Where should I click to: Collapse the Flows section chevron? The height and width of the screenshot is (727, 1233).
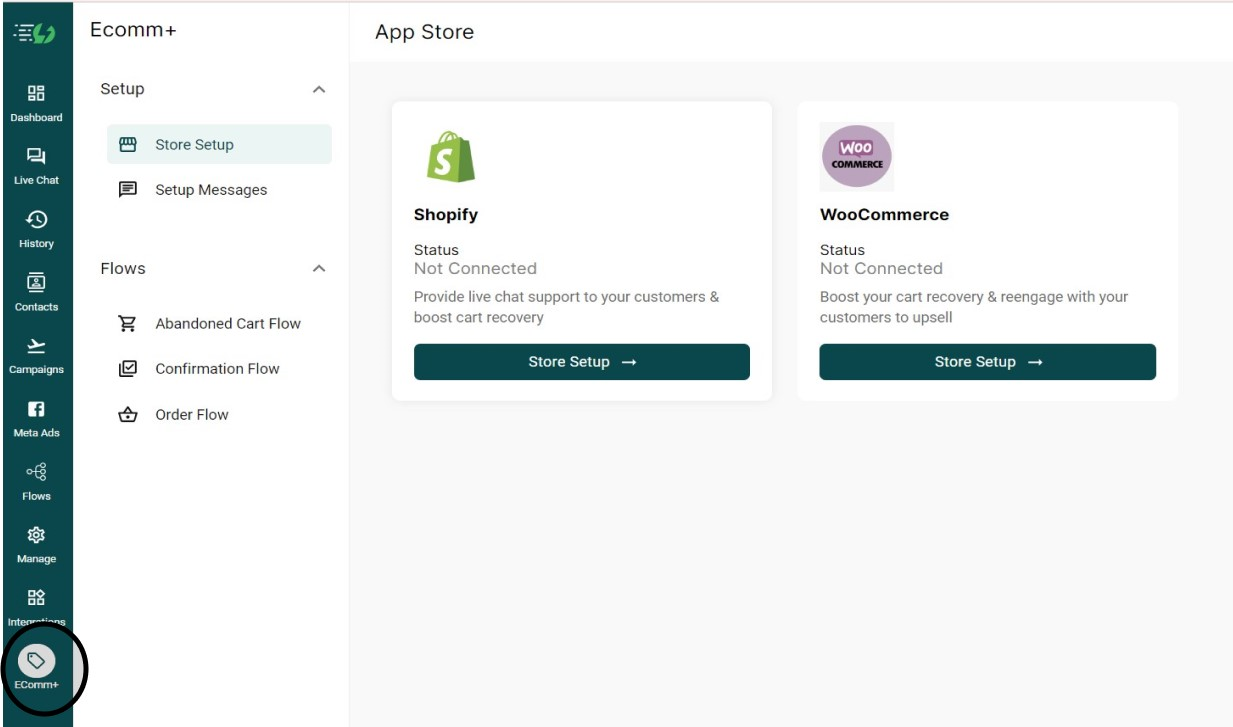click(319, 268)
